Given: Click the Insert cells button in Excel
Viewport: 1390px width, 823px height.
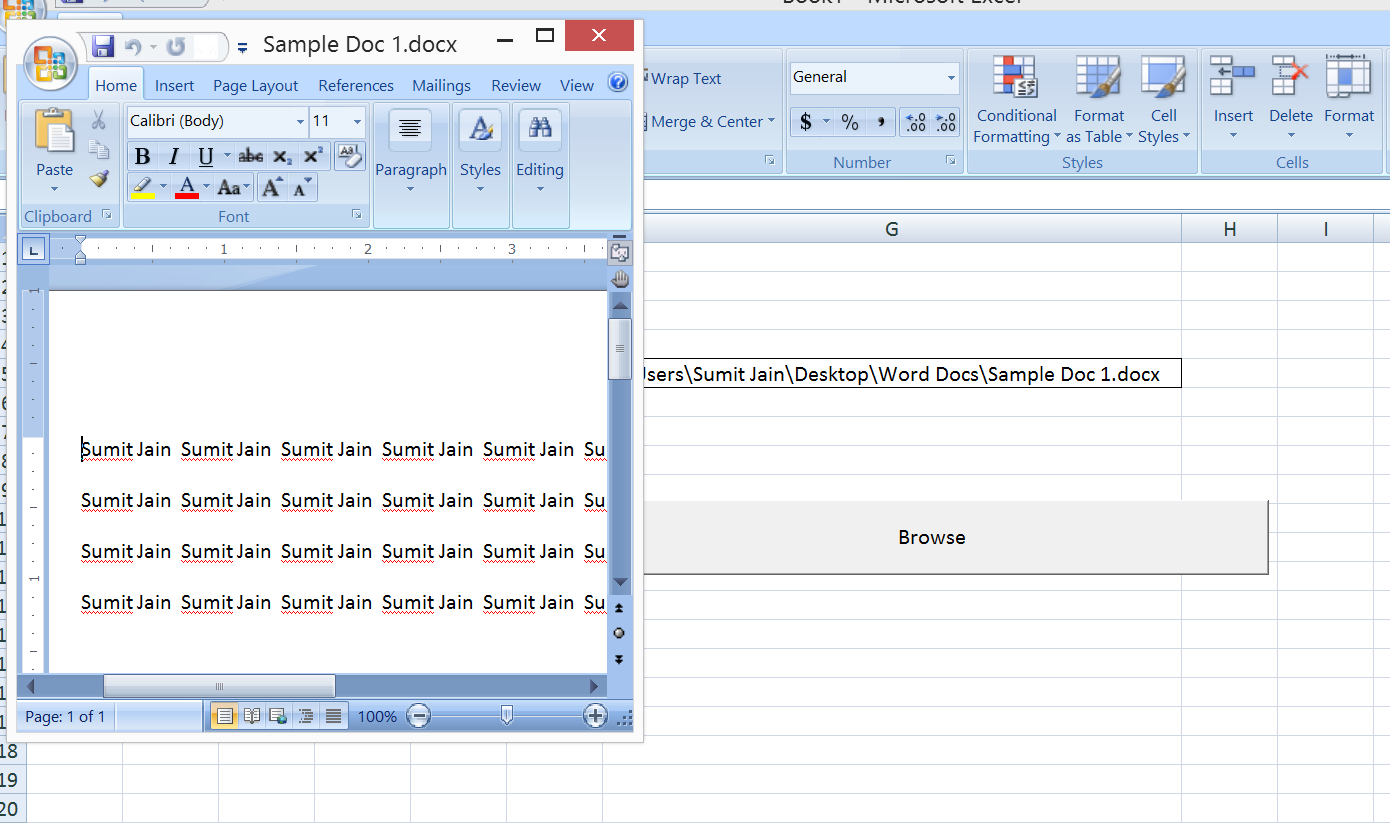Looking at the screenshot, I should [1233, 100].
